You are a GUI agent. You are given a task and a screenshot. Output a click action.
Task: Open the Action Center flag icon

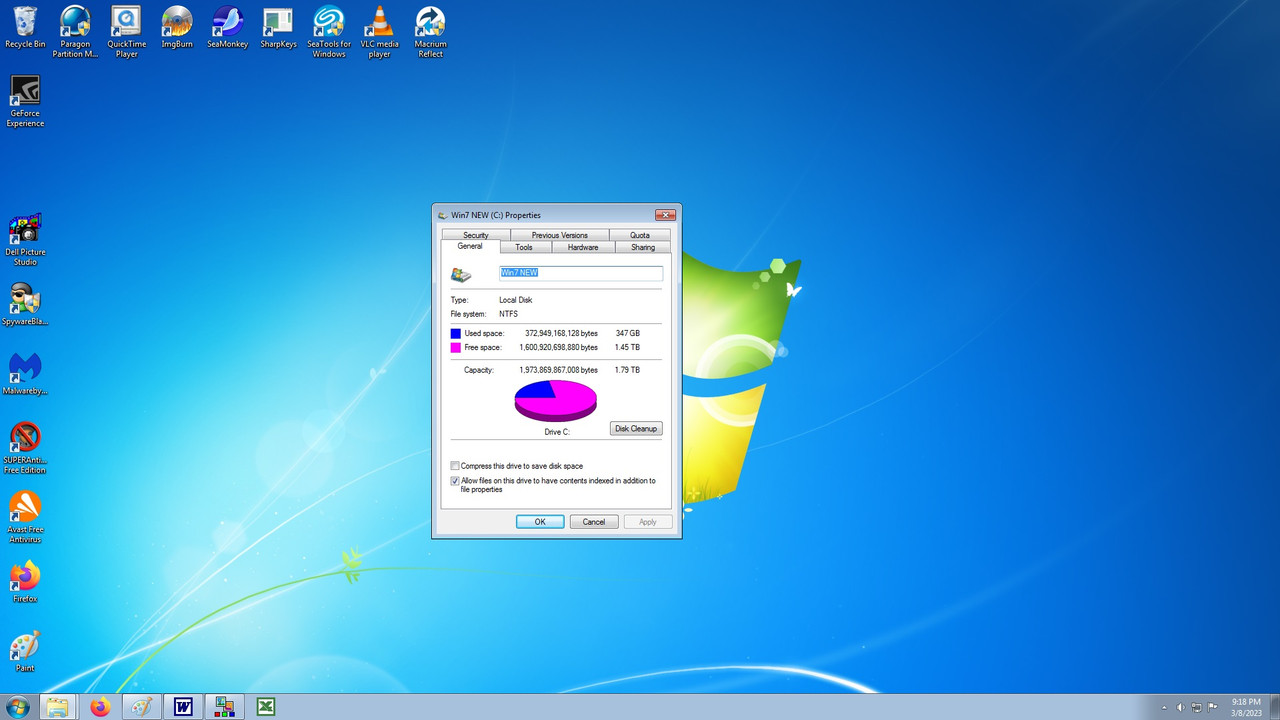[1213, 707]
